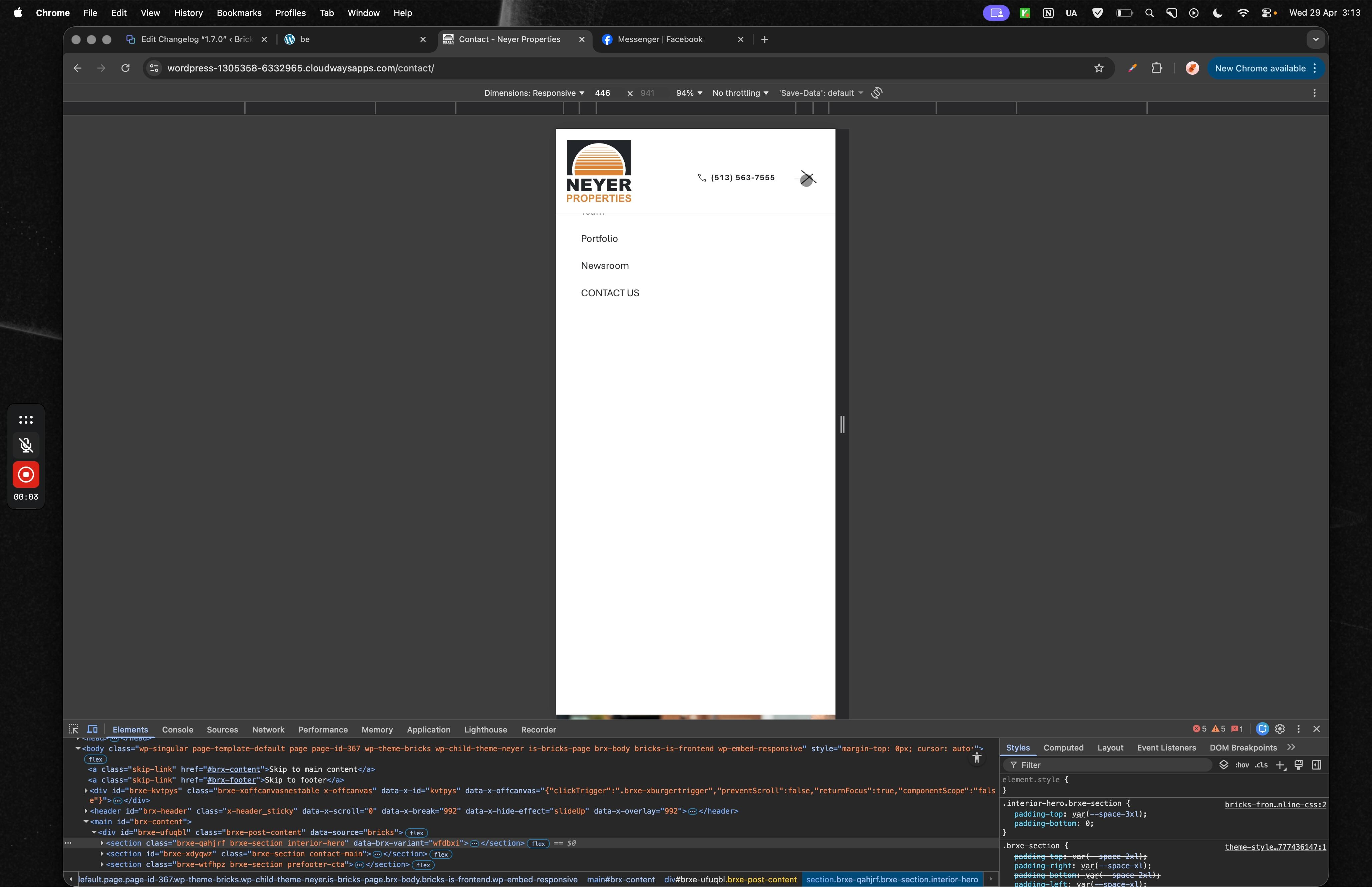This screenshot has width=1372, height=887.
Task: Click the viewport resize drag handle
Action: pos(842,424)
